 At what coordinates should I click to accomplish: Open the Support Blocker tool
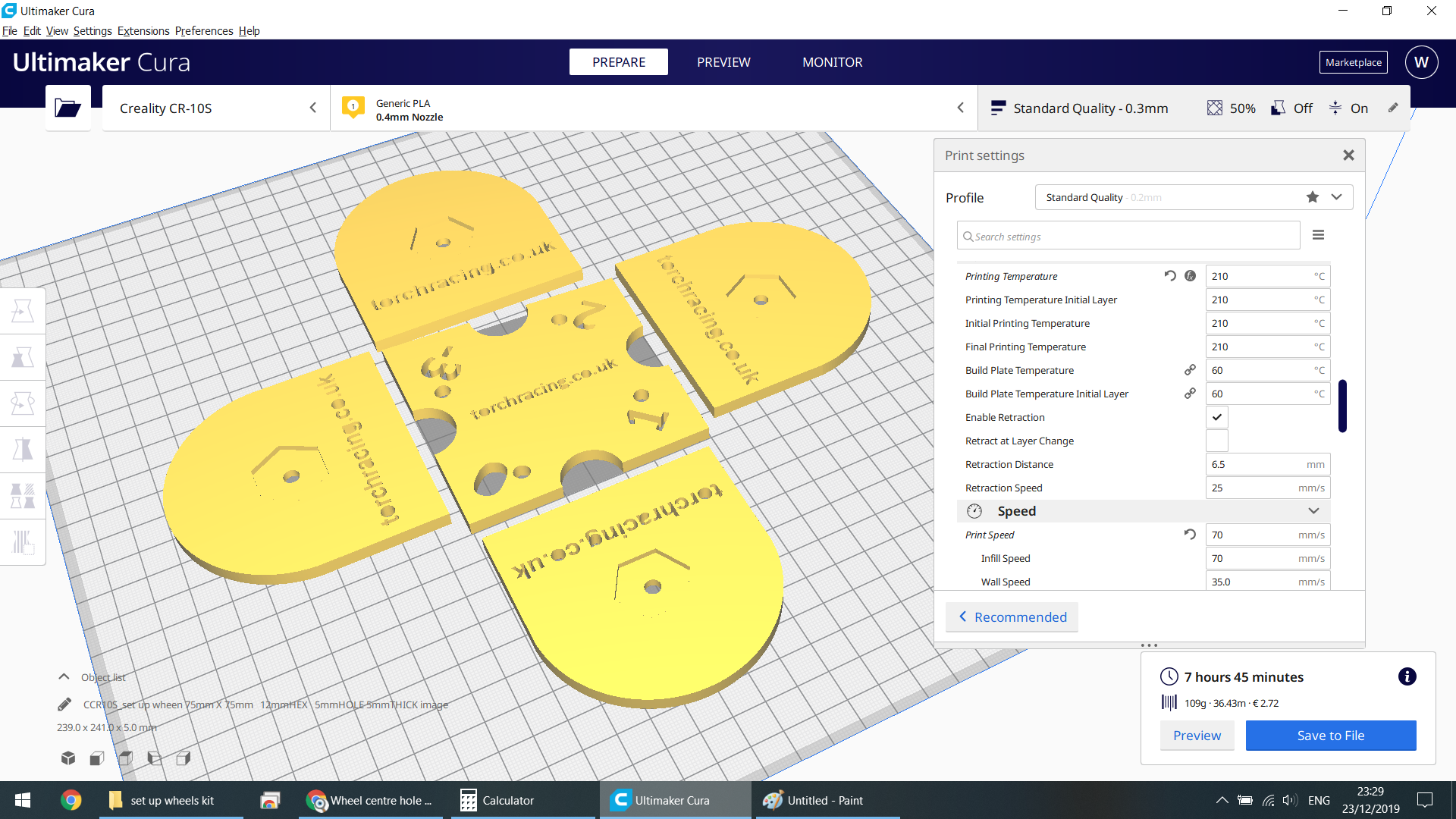23,542
